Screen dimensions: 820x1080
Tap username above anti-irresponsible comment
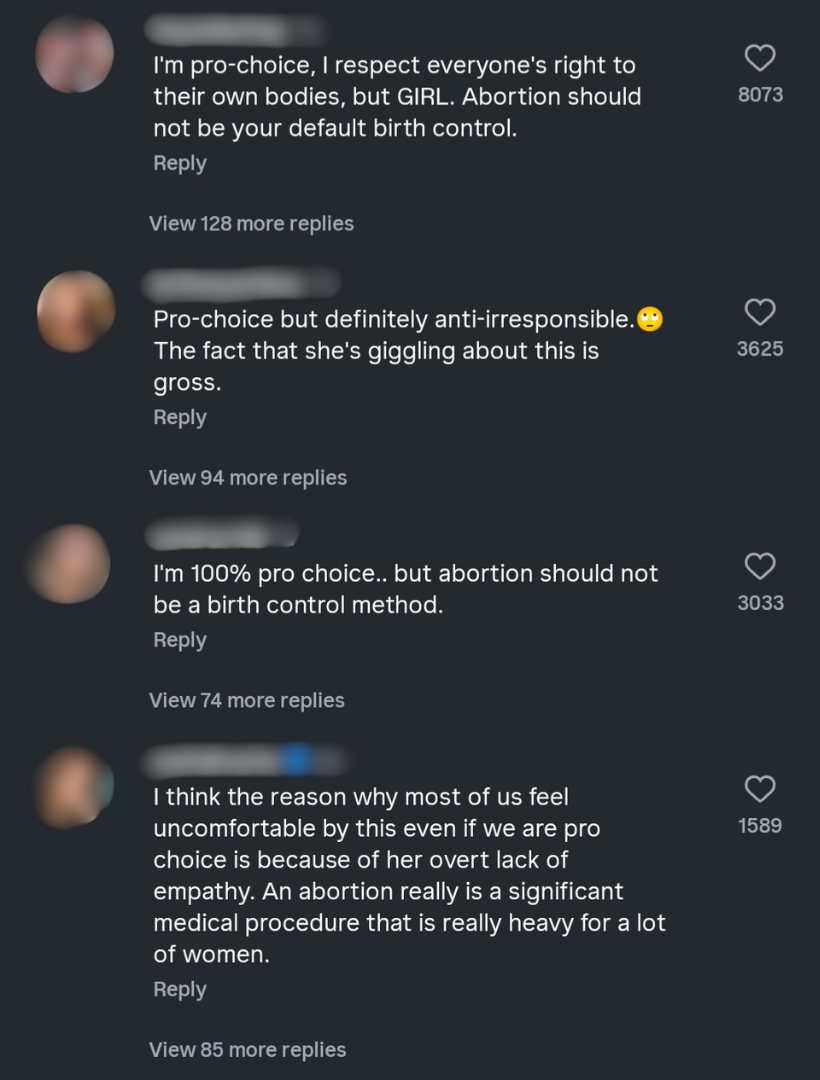pos(240,284)
